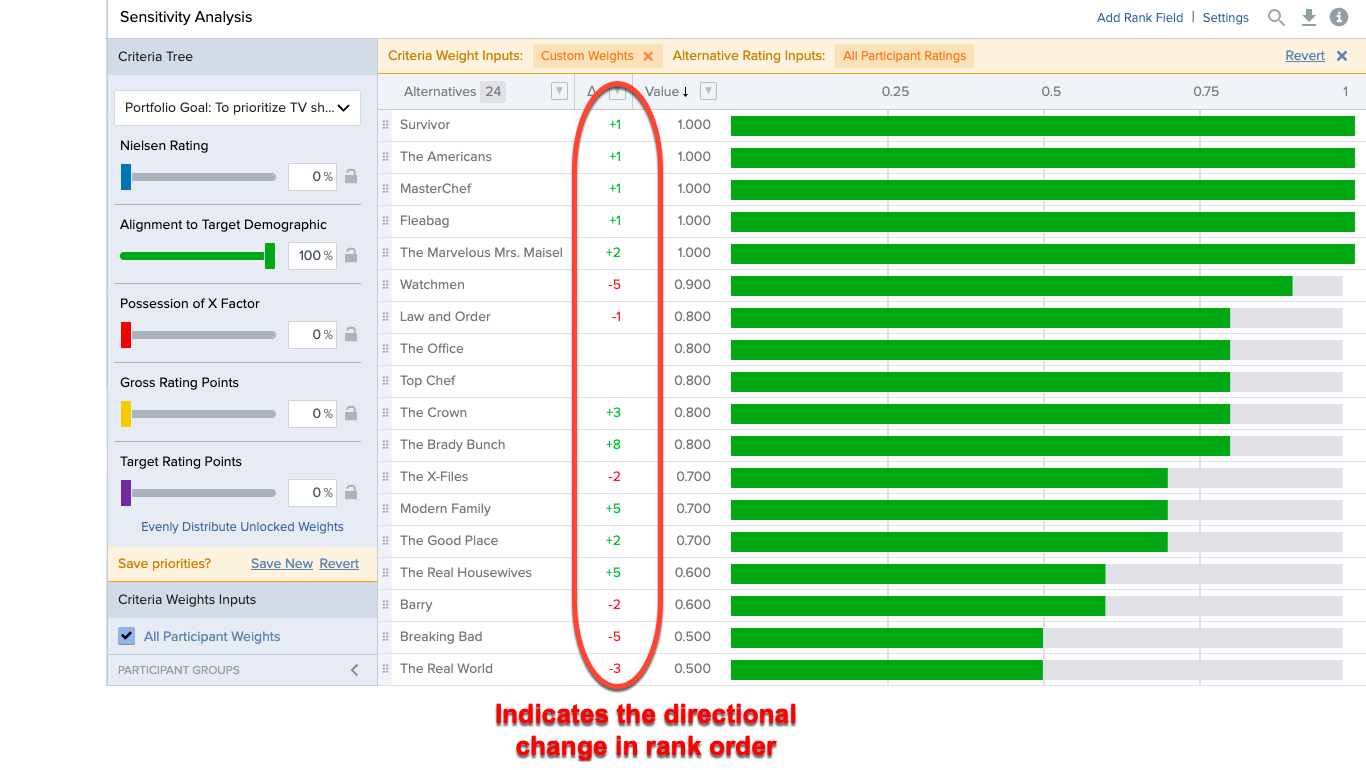Click Add Rank Field link
Image resolution: width=1366 pixels, height=770 pixels.
pyautogui.click(x=1139, y=18)
